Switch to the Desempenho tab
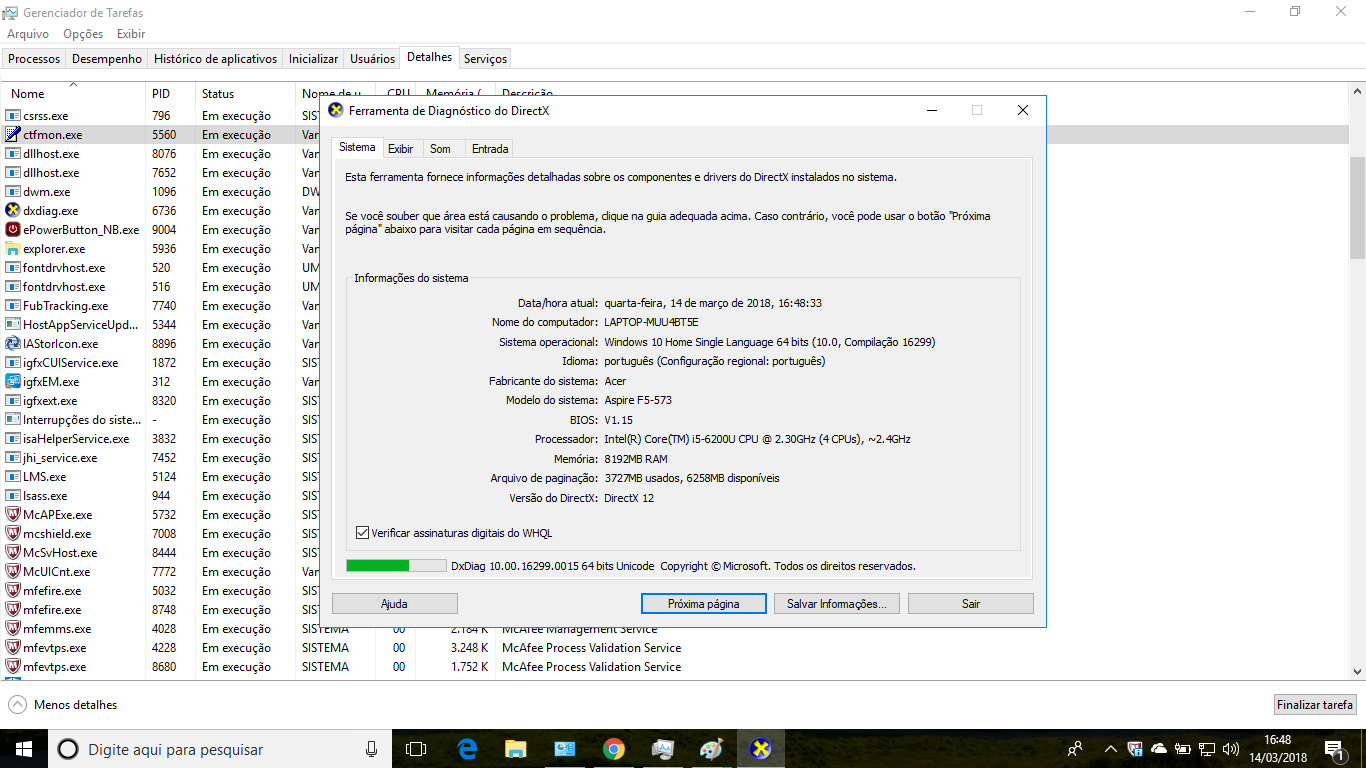 click(x=107, y=59)
